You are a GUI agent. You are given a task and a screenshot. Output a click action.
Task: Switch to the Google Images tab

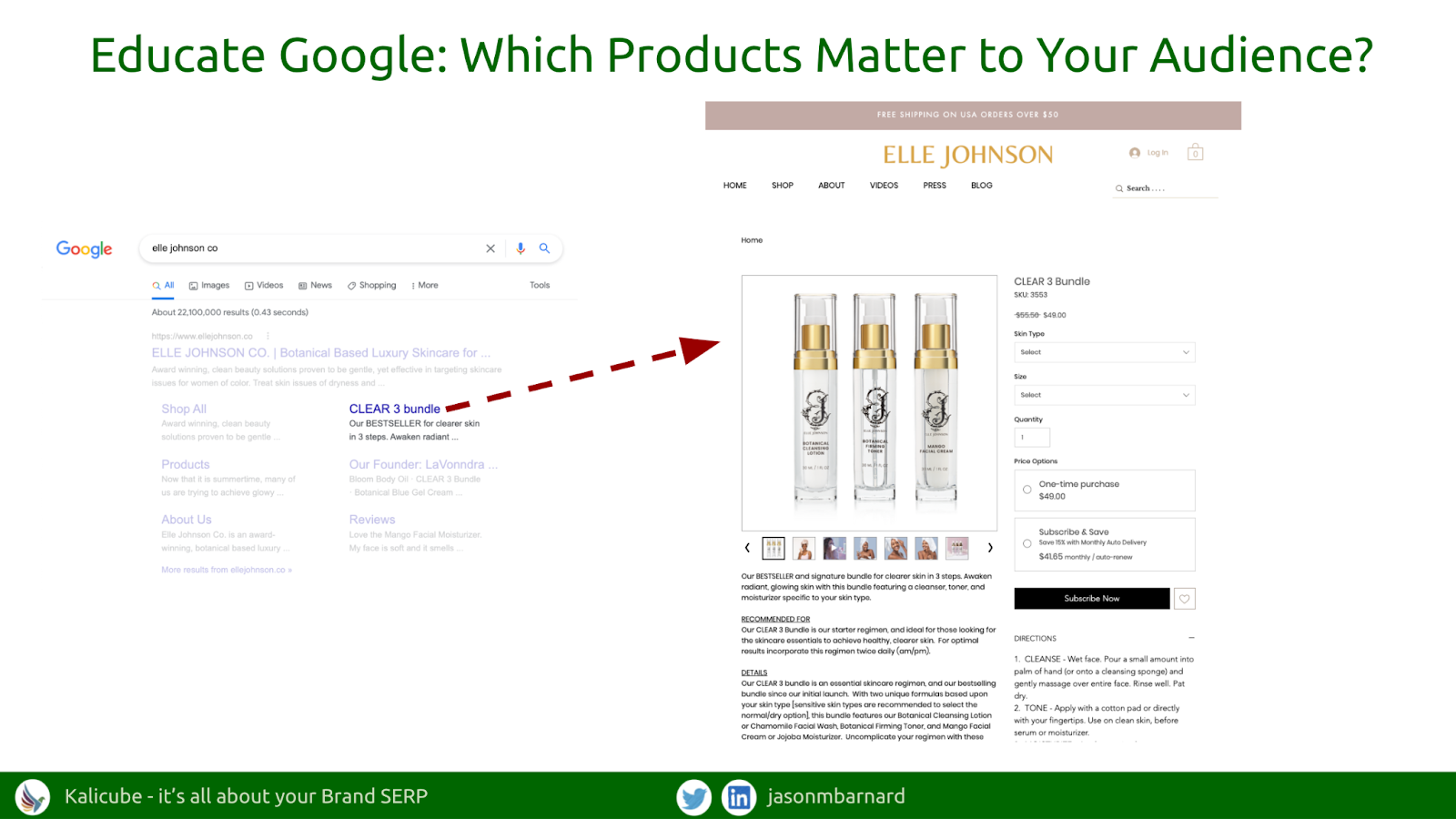tap(209, 286)
